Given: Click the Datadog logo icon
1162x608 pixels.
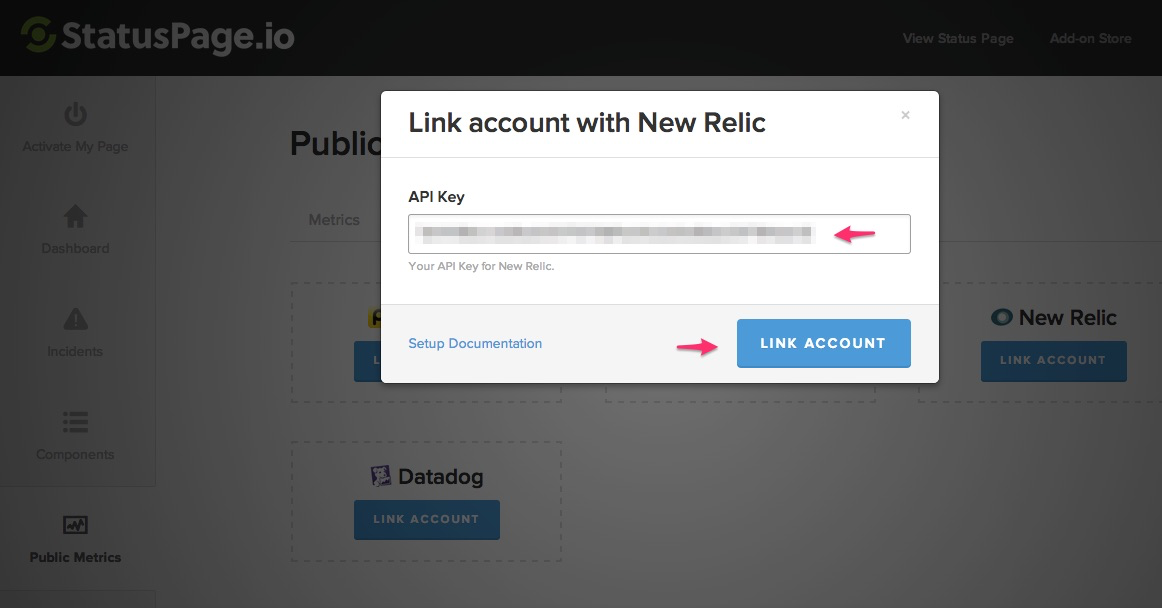Looking at the screenshot, I should coord(381,476).
